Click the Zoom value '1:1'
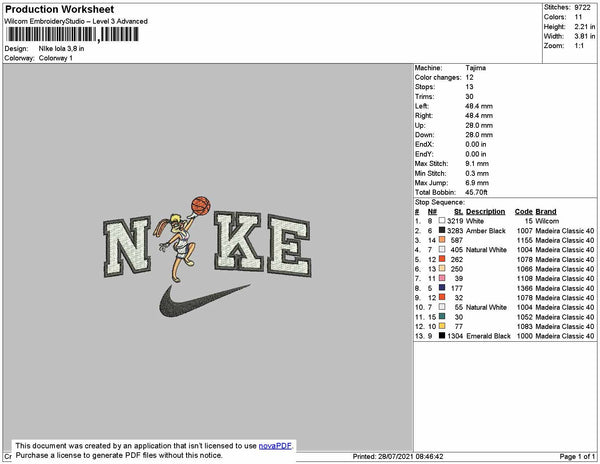This screenshot has height=464, width=600. pos(579,46)
